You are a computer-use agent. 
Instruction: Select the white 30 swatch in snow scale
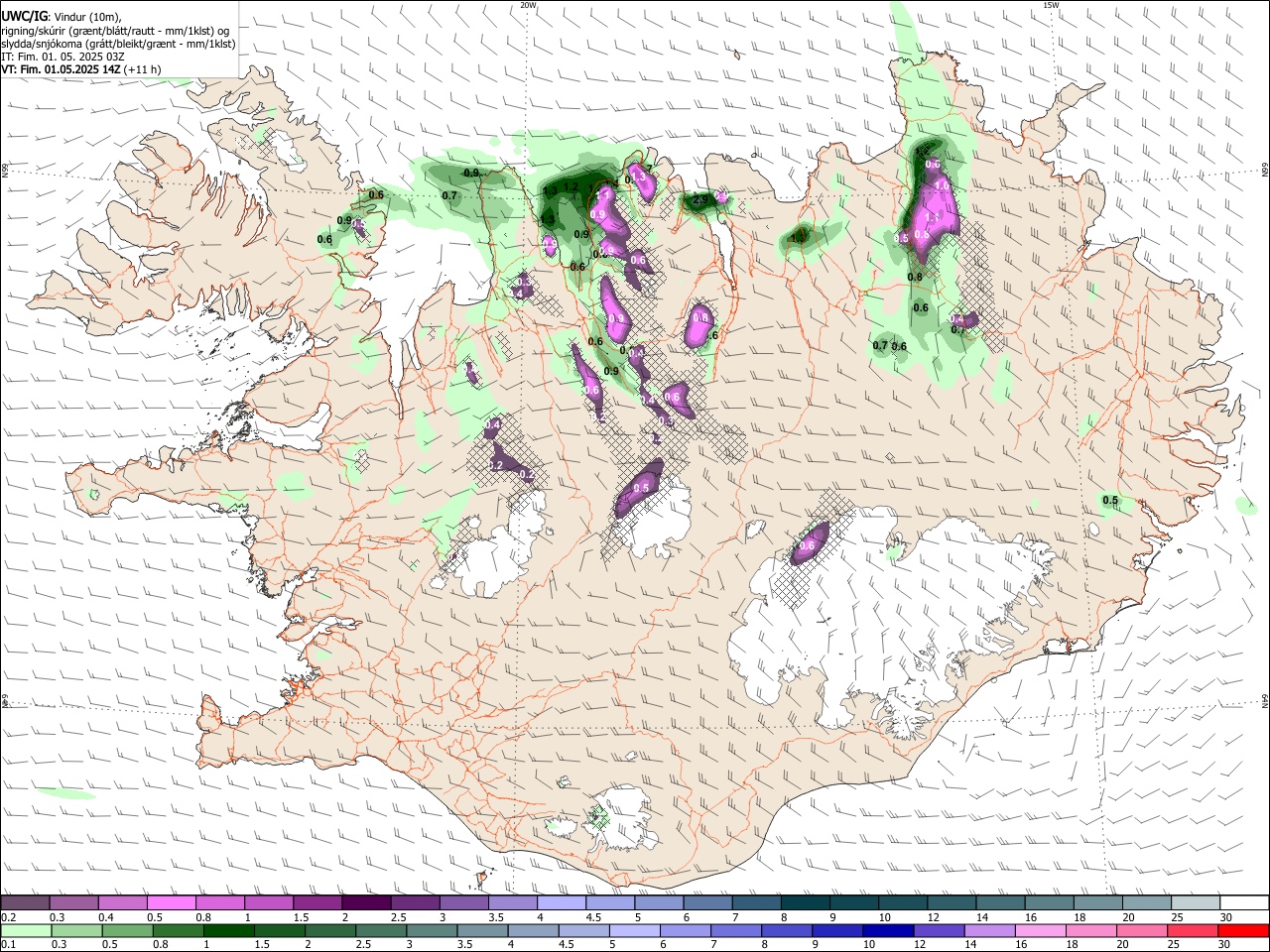pyautogui.click(x=1244, y=902)
